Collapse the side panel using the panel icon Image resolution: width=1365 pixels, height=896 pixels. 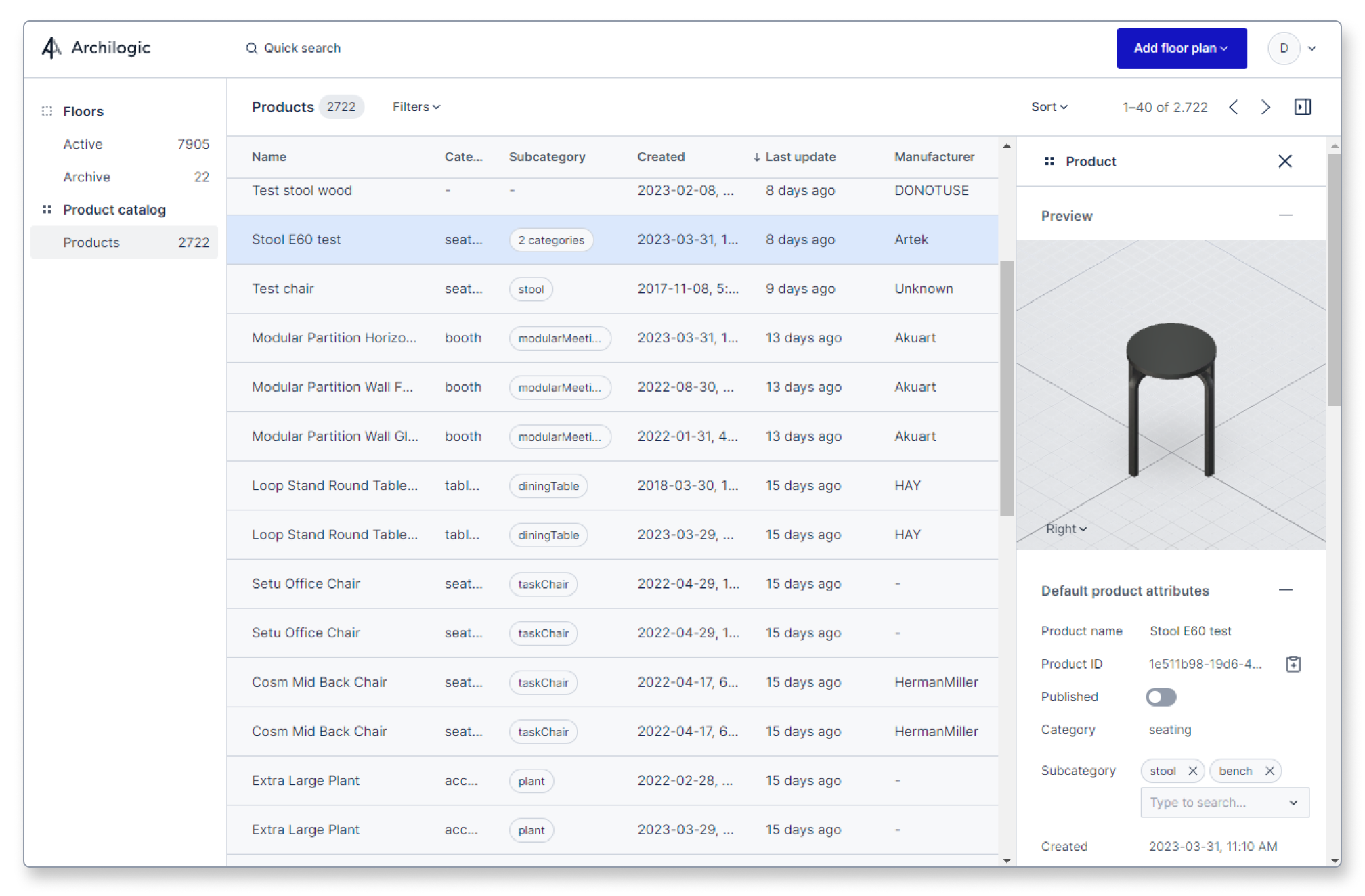pos(1303,106)
